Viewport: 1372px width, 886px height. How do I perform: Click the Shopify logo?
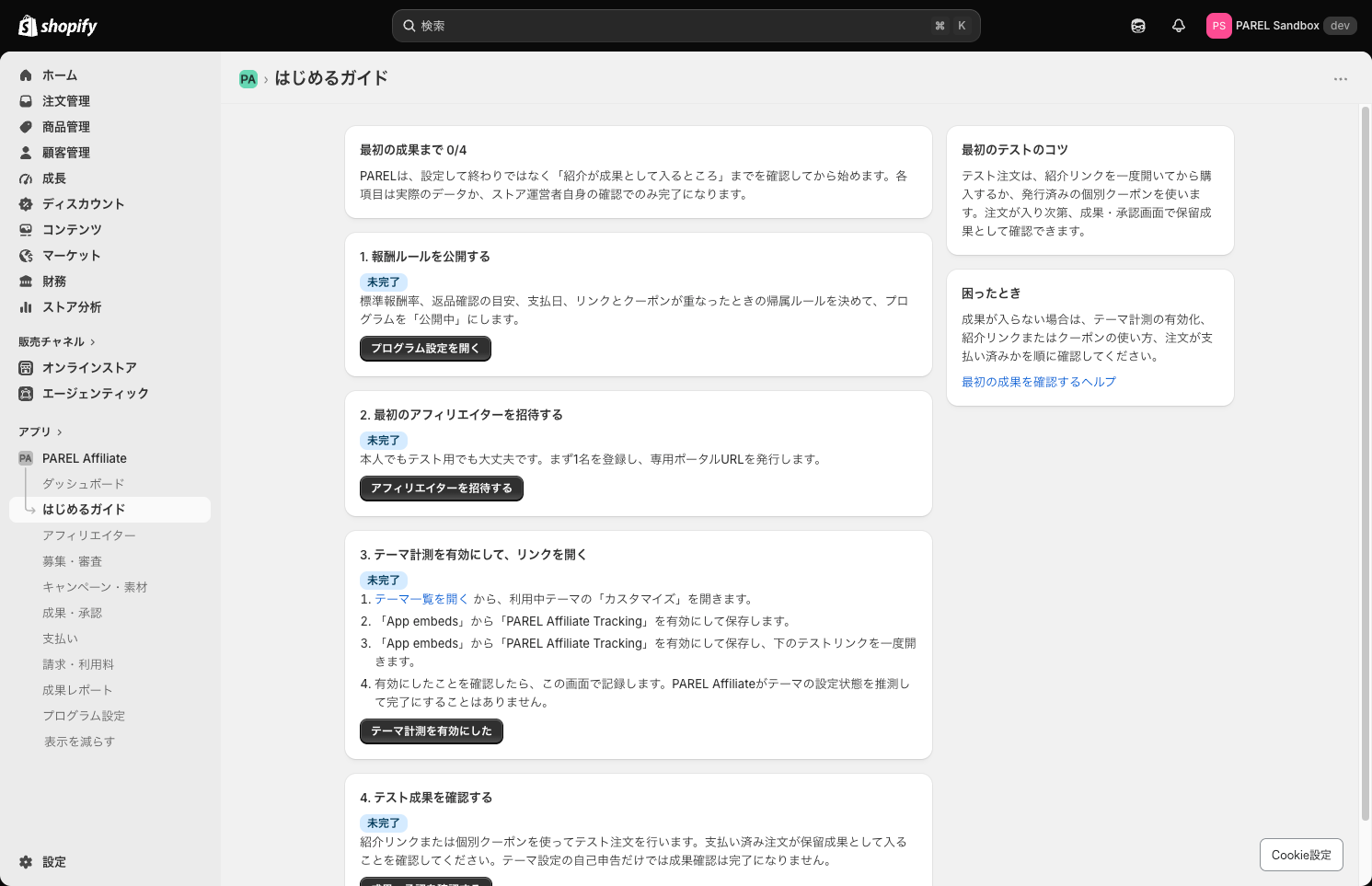(58, 26)
